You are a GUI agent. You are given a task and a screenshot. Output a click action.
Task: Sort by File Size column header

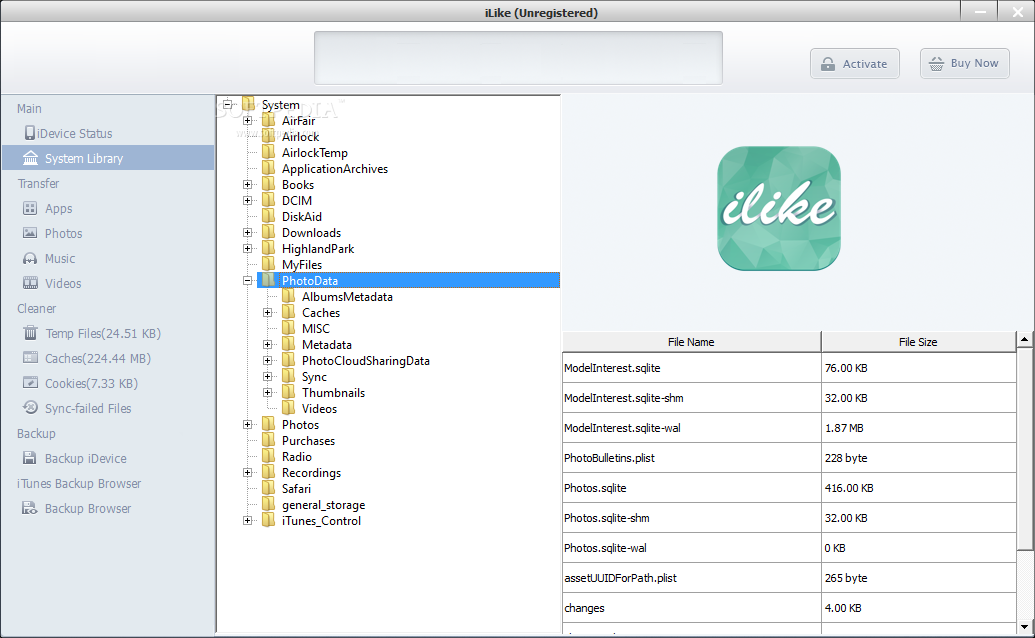(x=918, y=342)
